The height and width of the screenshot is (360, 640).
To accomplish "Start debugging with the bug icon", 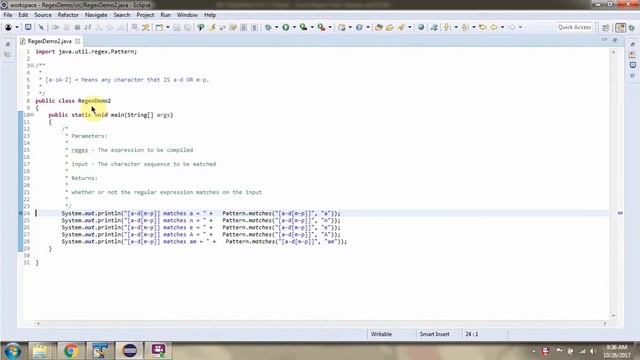I will pos(268,27).
